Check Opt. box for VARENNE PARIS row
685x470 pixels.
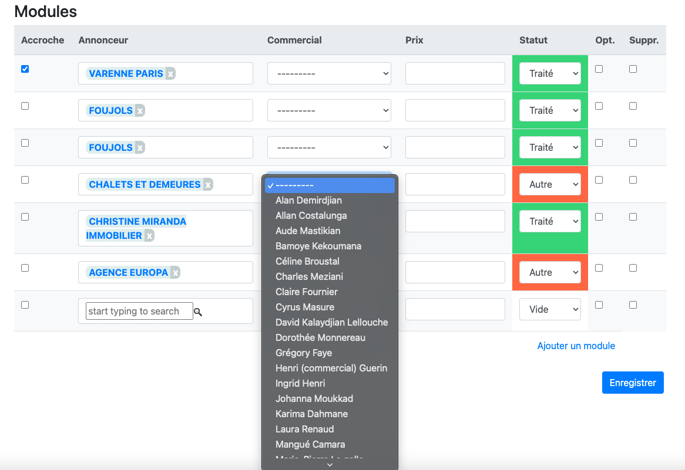599,69
